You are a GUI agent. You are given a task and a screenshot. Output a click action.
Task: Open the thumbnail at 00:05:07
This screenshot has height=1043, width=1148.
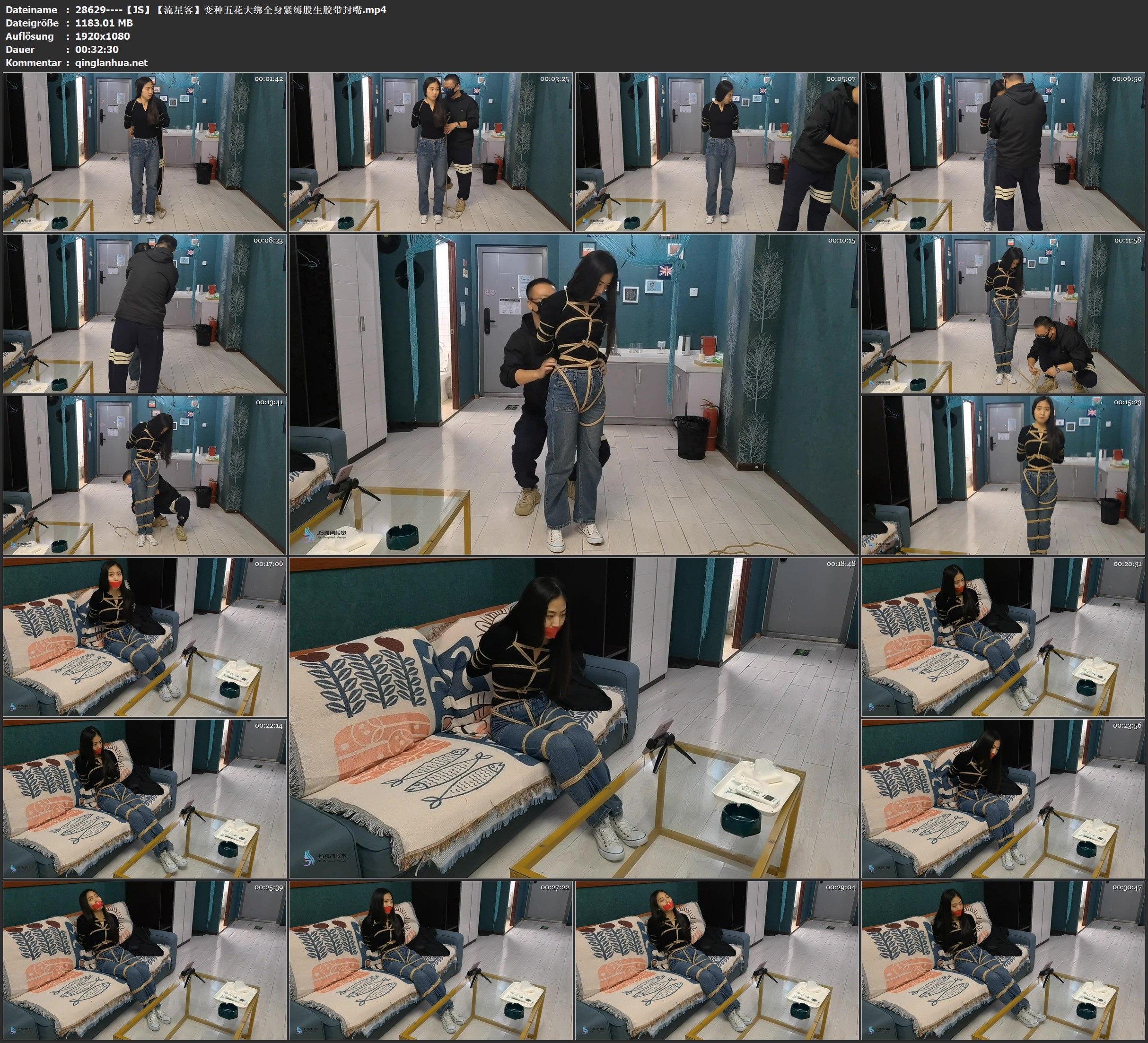(x=717, y=152)
